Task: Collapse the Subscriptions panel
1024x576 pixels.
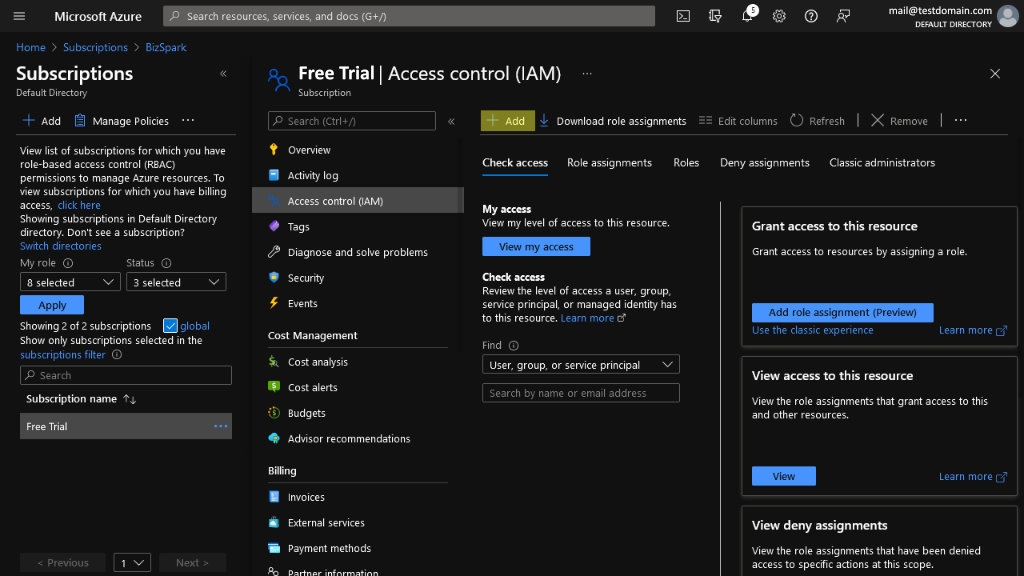Action: 223,74
